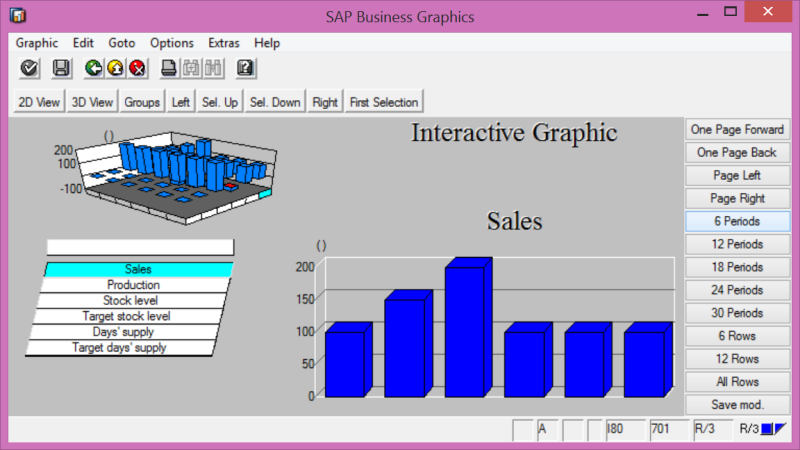Viewport: 800px width, 450px height.
Task: Select the Stock level row
Action: (130, 301)
